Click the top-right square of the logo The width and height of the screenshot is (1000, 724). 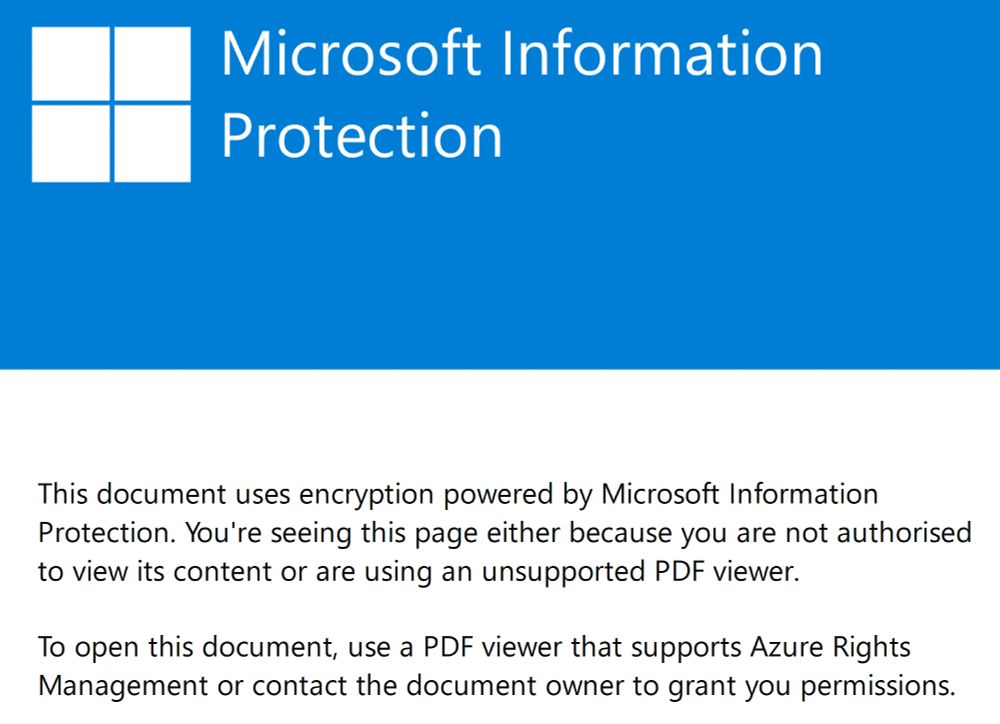tap(152, 63)
